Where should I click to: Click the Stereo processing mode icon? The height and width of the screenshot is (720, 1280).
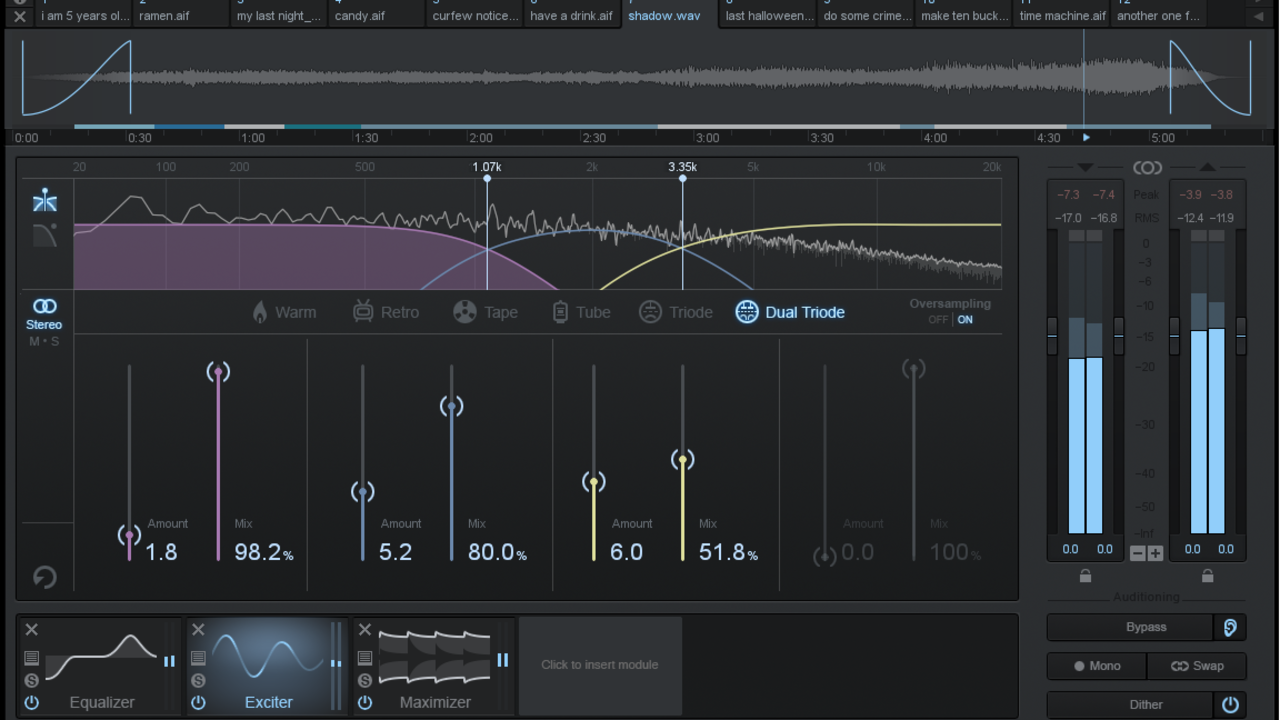[44, 307]
